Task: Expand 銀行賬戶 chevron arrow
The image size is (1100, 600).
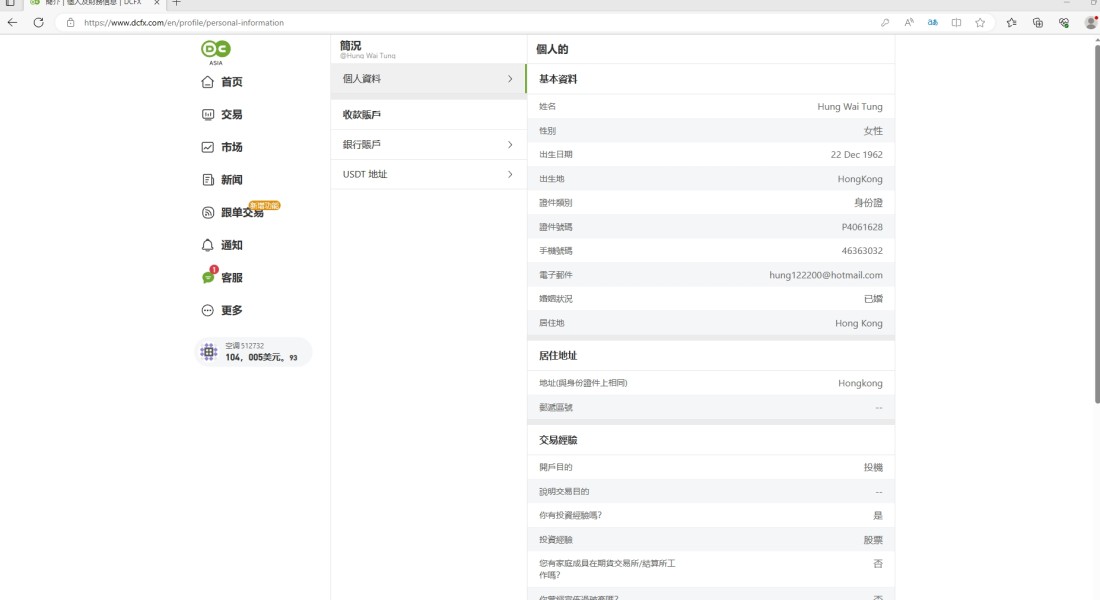Action: [510, 145]
